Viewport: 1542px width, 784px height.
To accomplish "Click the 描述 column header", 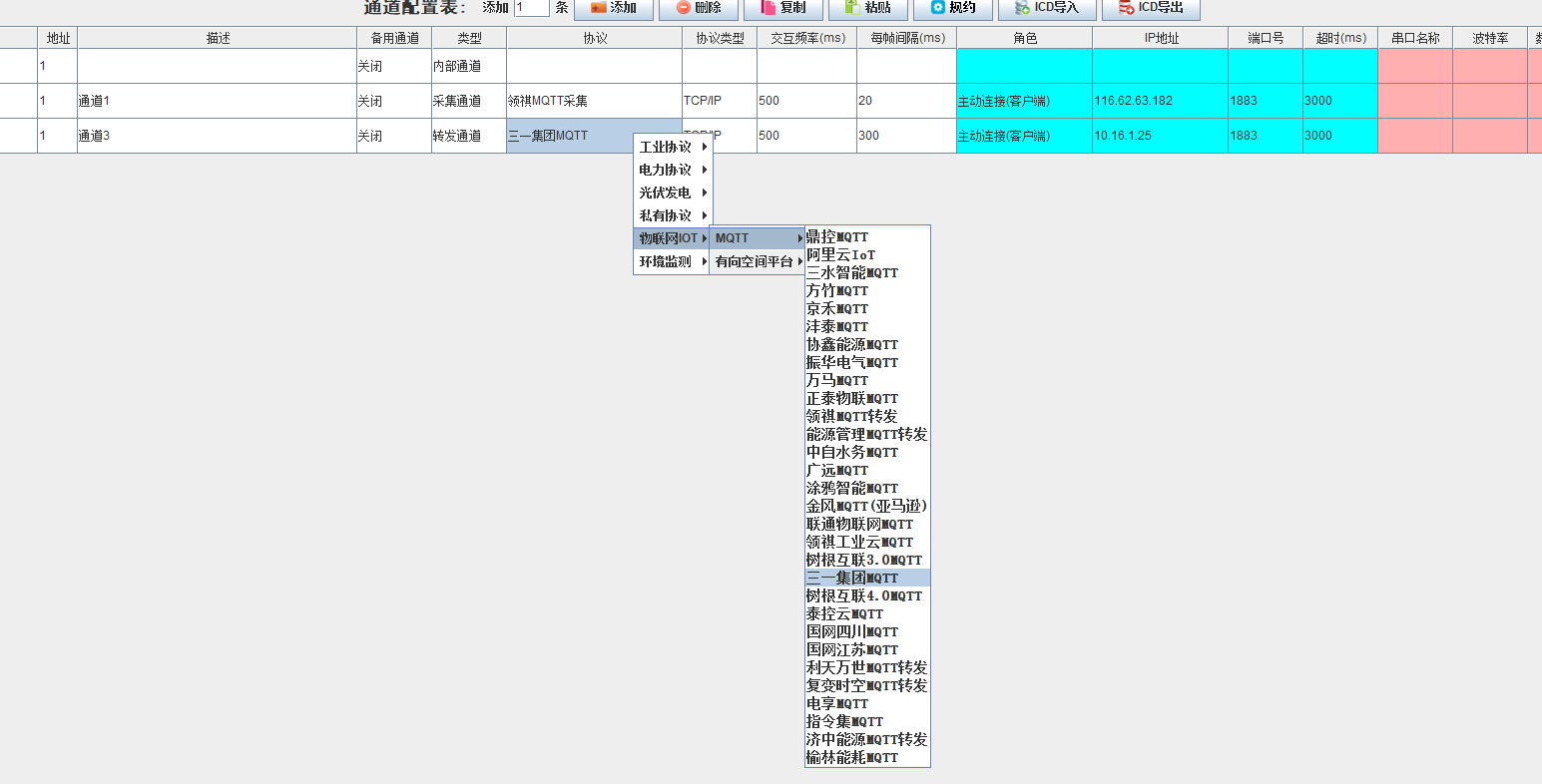I will tap(218, 38).
